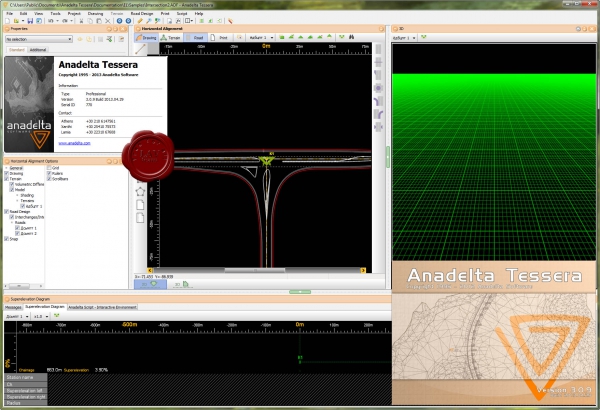Click the upper blank page tool icon
The image size is (600, 410).
(140, 204)
